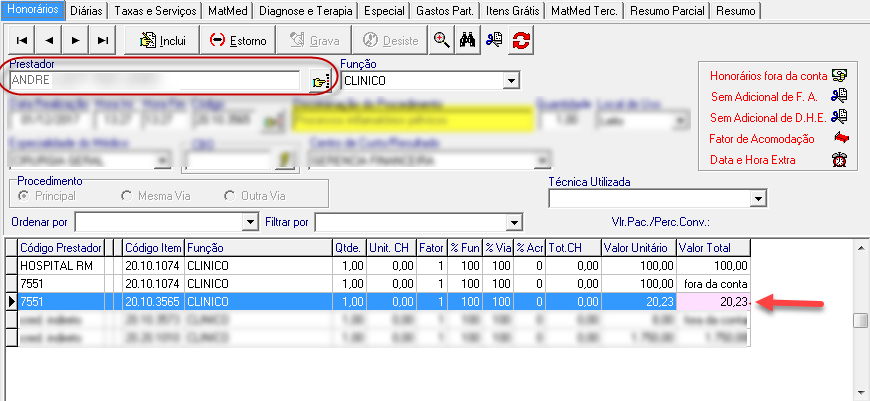Switch to the Itens Grátis tab
870x401 pixels.
512,11
